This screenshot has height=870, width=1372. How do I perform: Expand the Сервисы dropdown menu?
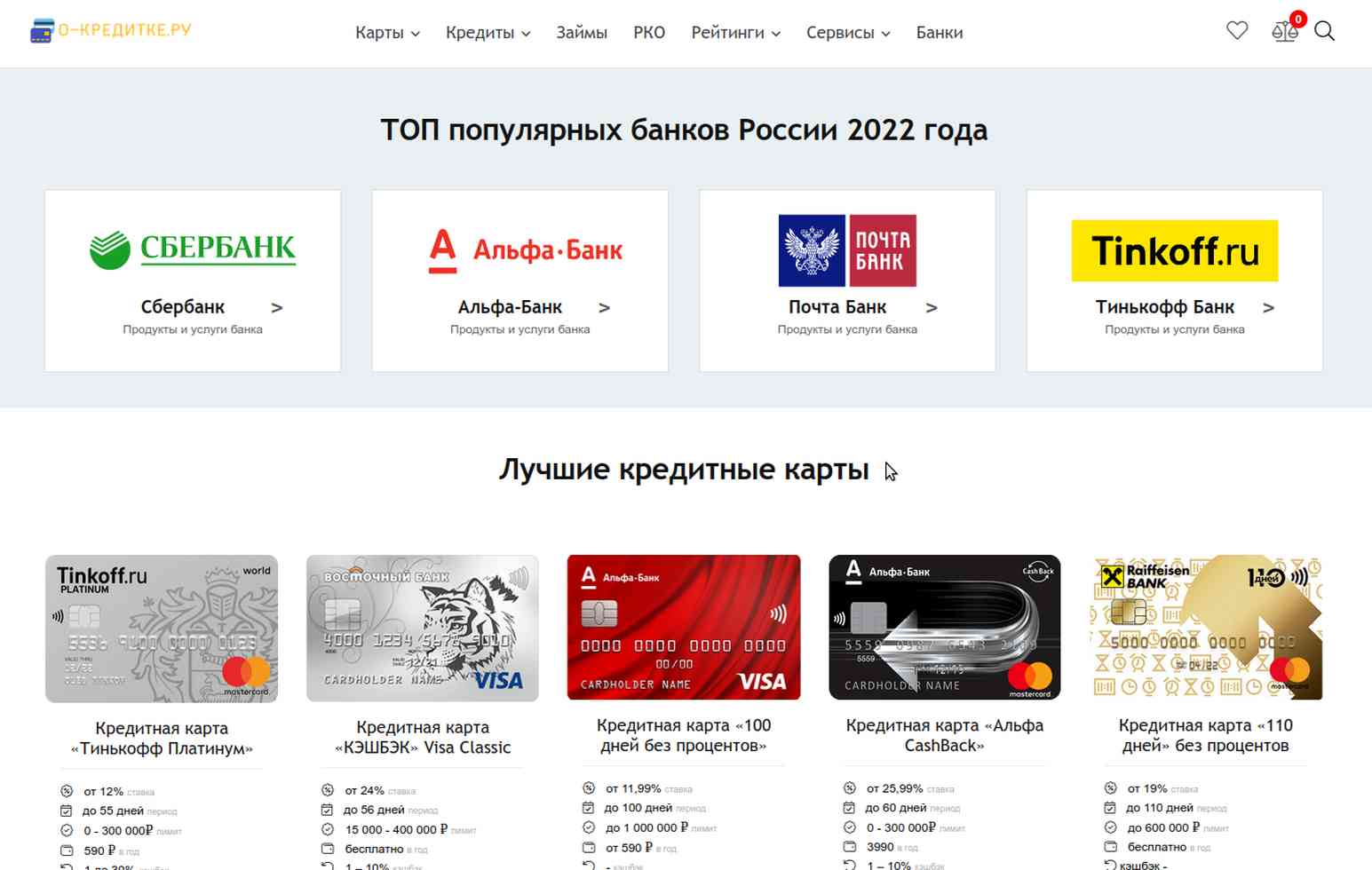pyautogui.click(x=848, y=33)
